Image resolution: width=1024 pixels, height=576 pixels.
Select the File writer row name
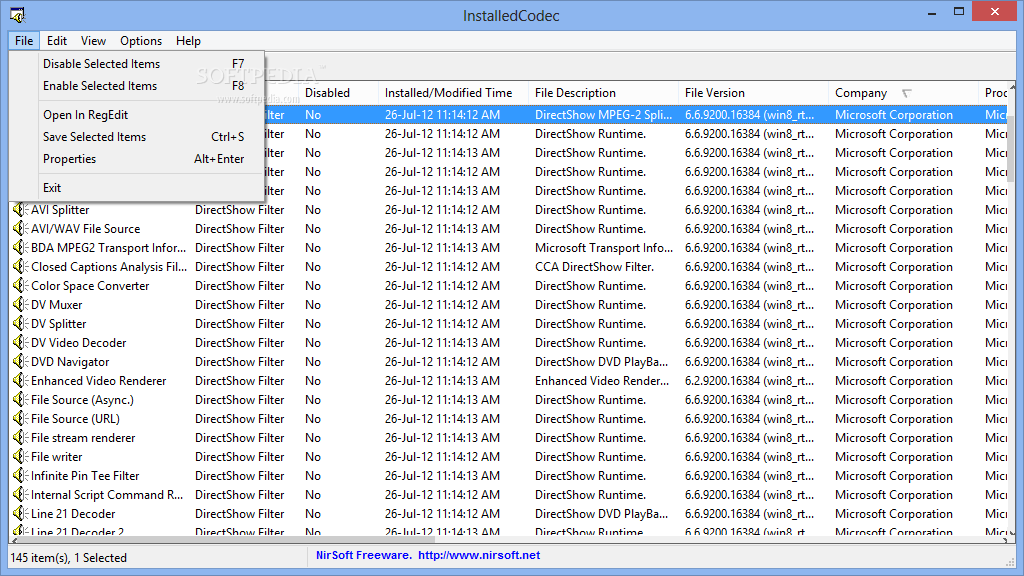(x=57, y=456)
